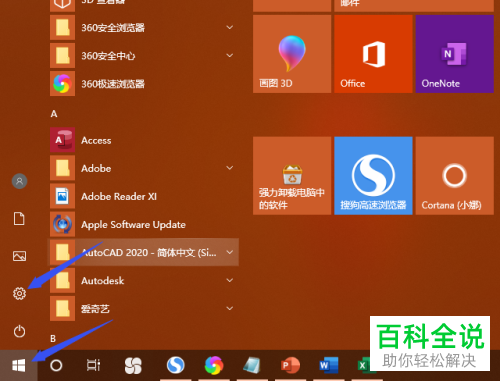Open the Autodesk folder entry

[144, 280]
